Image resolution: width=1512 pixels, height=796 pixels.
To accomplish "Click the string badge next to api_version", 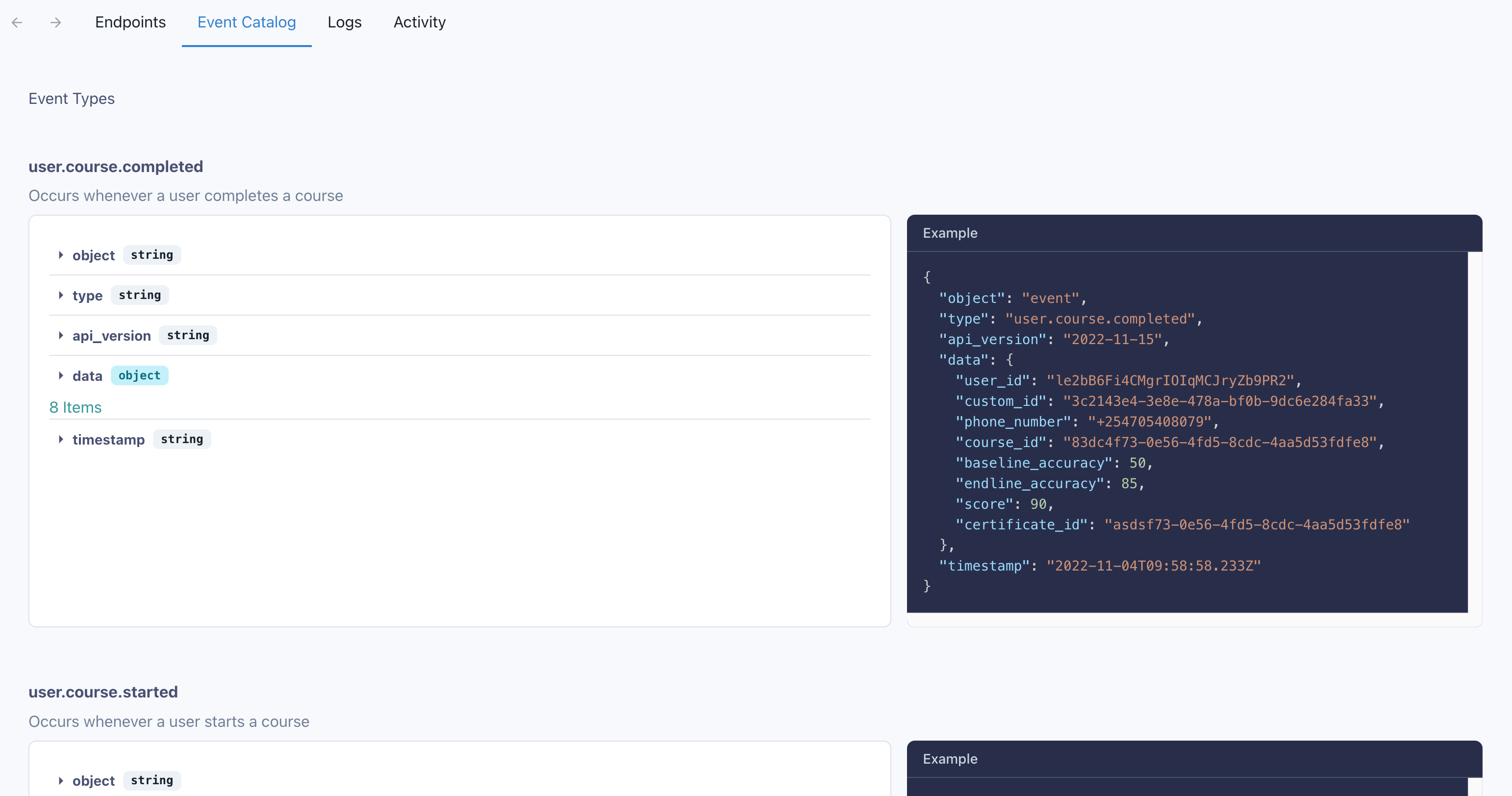I will click(x=188, y=335).
